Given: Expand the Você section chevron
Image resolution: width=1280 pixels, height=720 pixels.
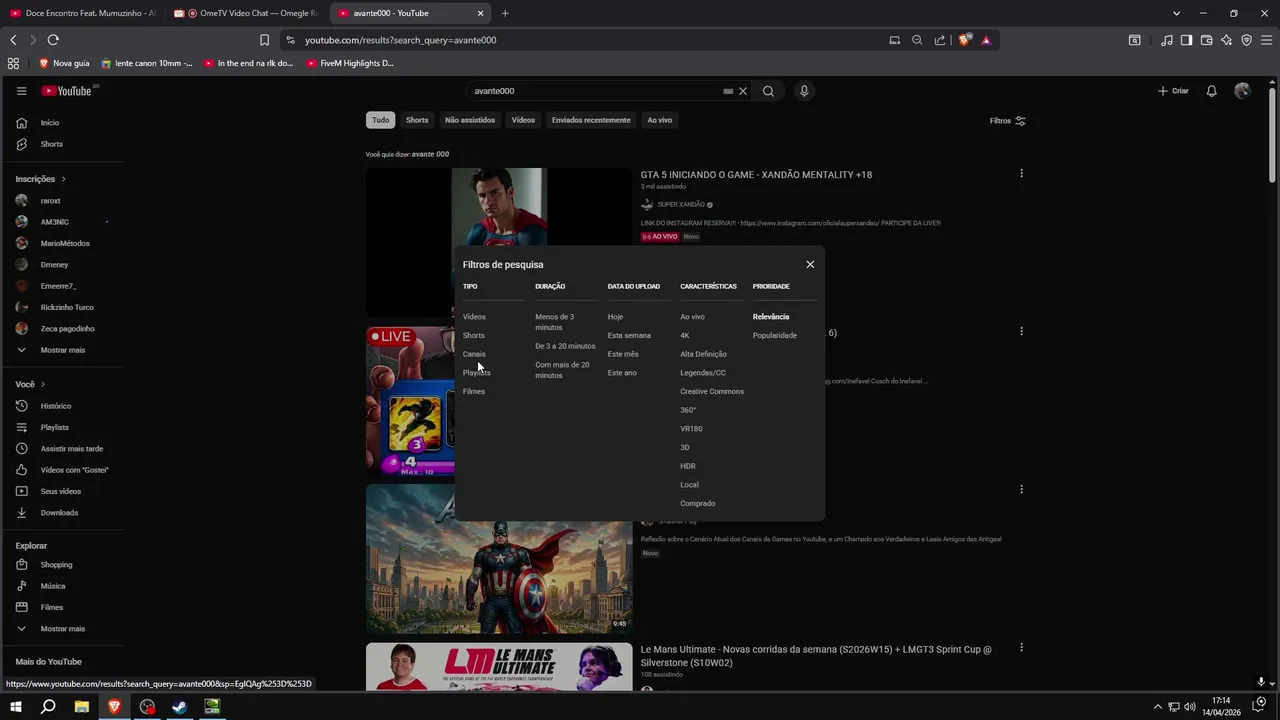Looking at the screenshot, I should coord(42,384).
